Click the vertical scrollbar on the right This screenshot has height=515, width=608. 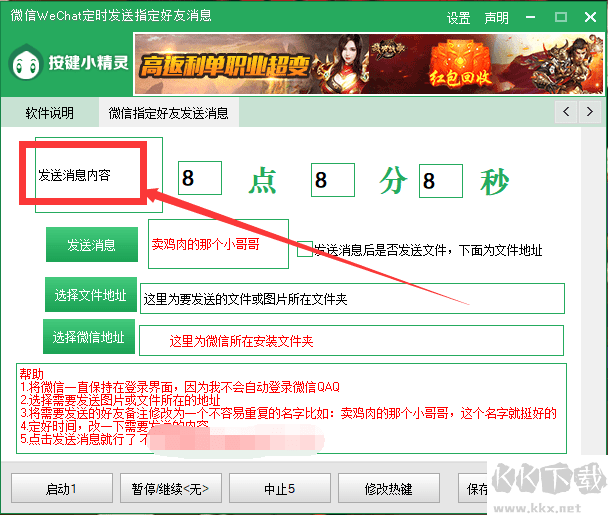click(593, 291)
